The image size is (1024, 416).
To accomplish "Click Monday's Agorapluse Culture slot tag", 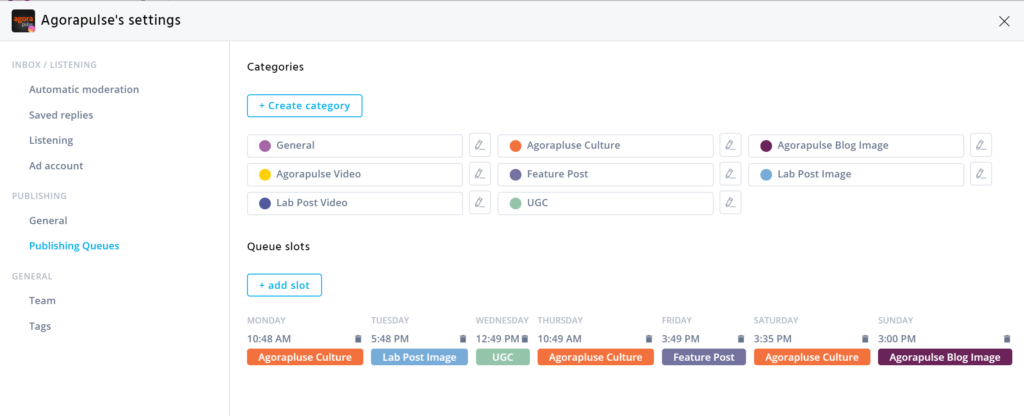I will [x=305, y=357].
